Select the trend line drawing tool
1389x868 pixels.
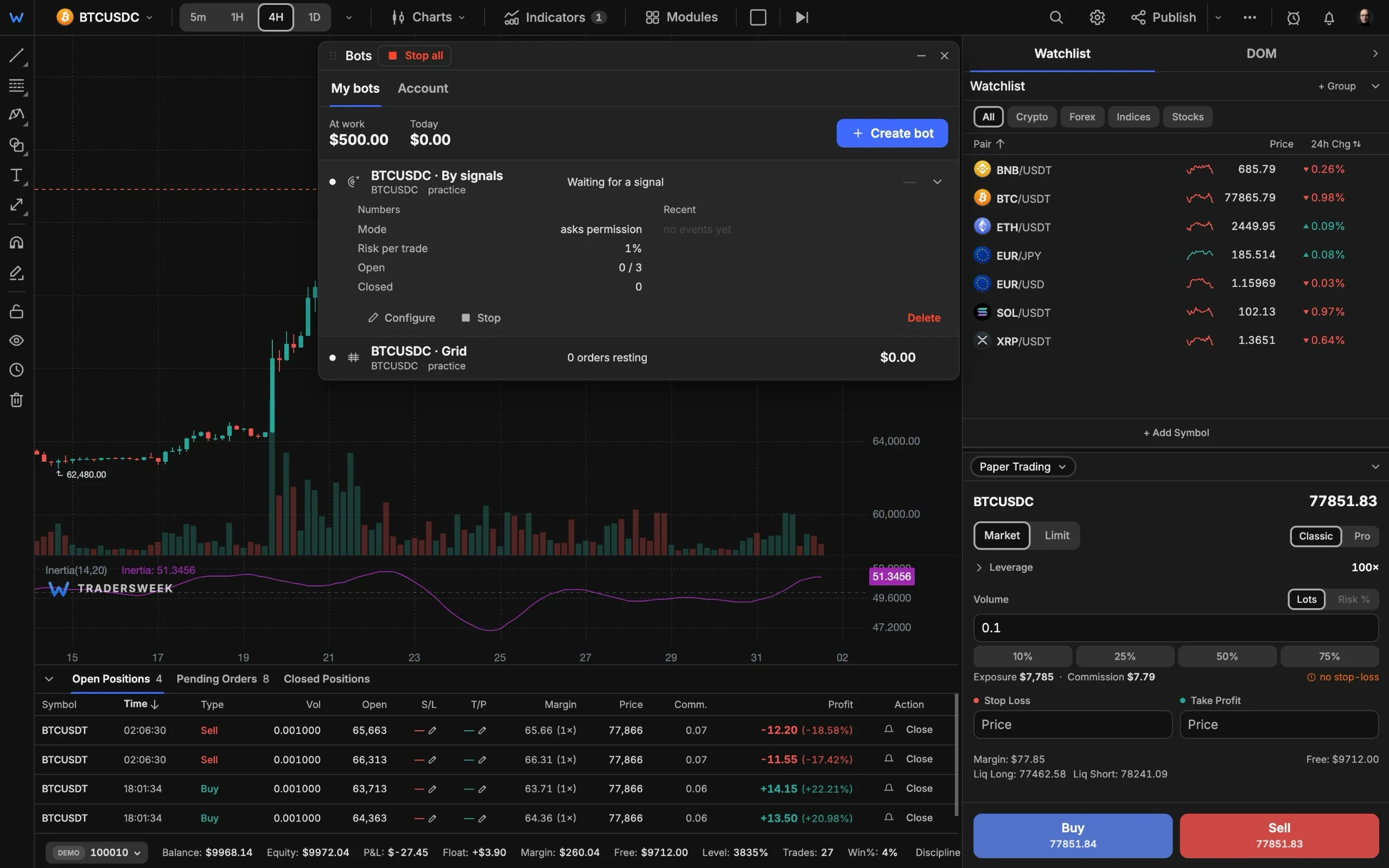17,56
